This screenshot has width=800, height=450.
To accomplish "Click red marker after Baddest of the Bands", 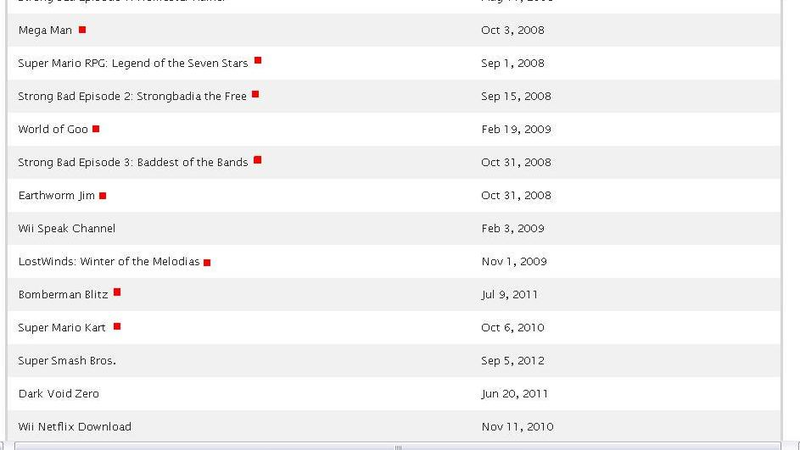I will coord(258,160).
